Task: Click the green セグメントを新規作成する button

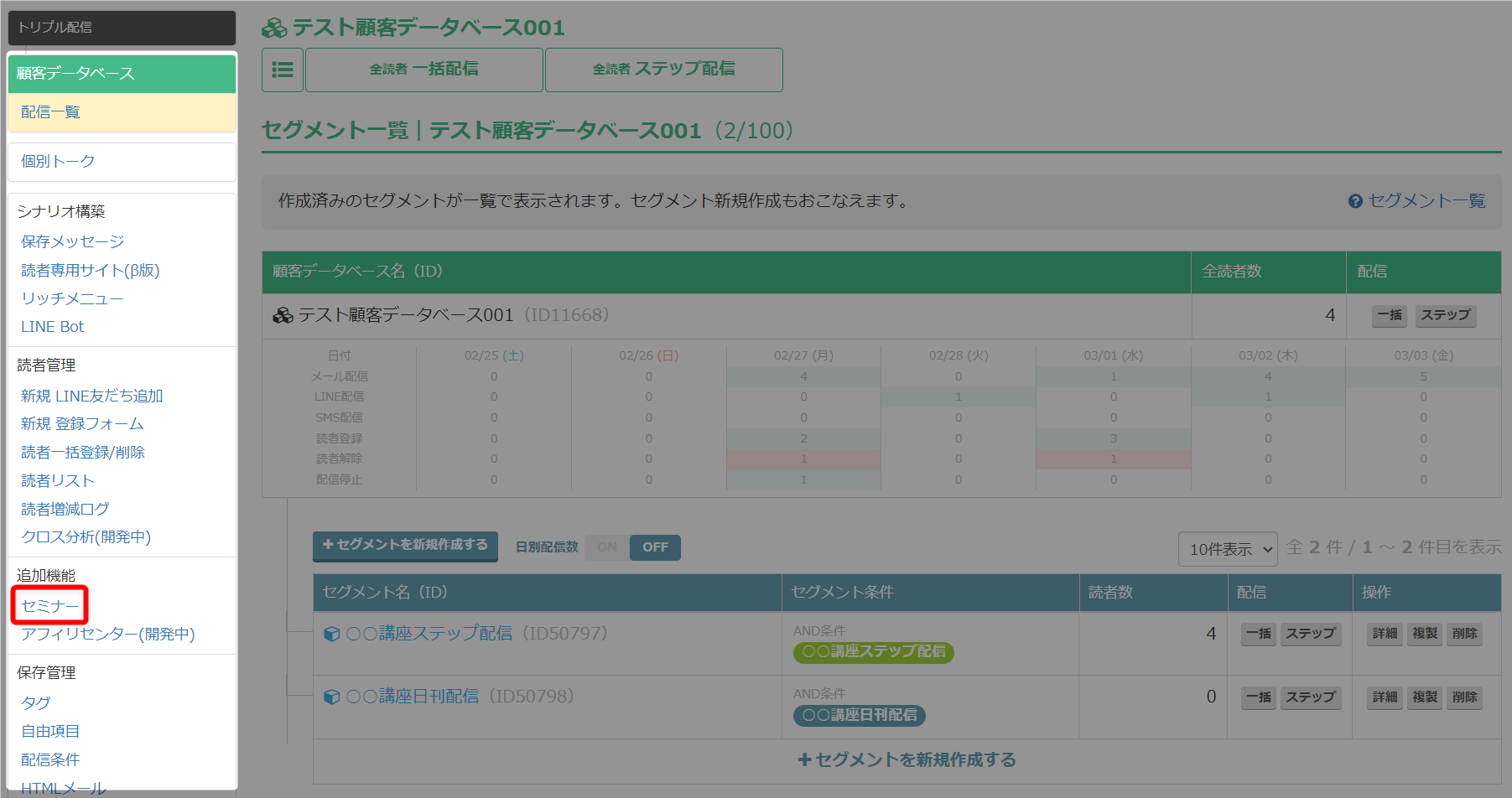Action: coord(405,546)
